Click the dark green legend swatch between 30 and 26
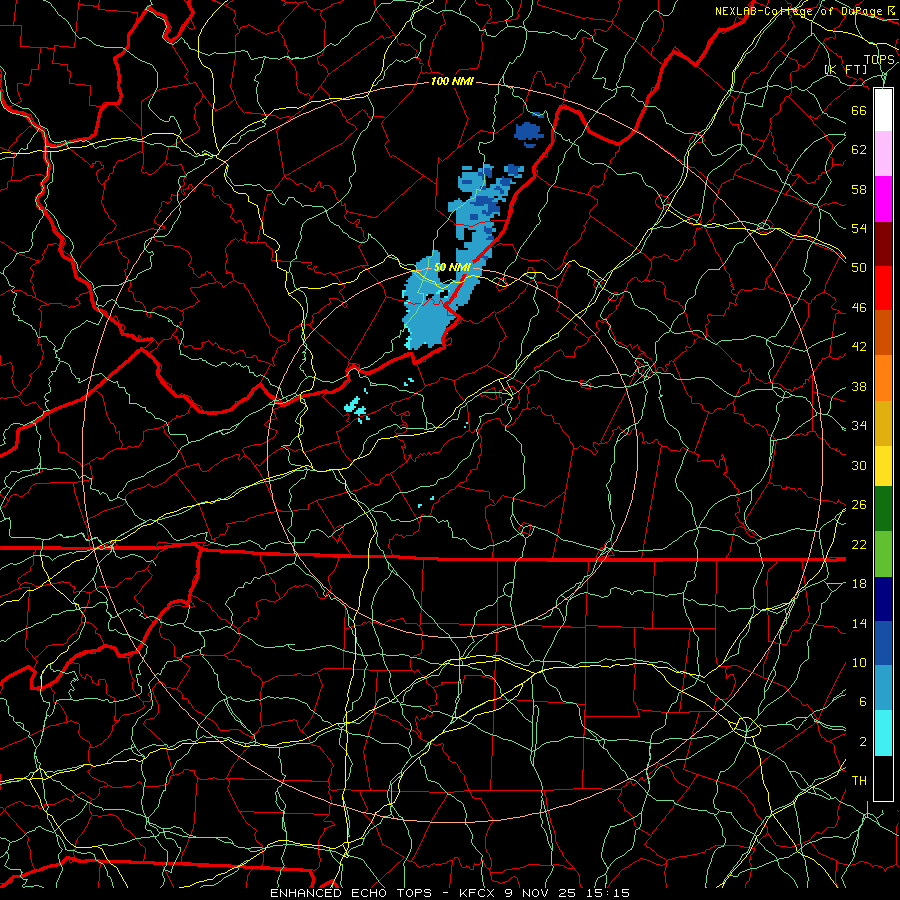 click(x=883, y=509)
